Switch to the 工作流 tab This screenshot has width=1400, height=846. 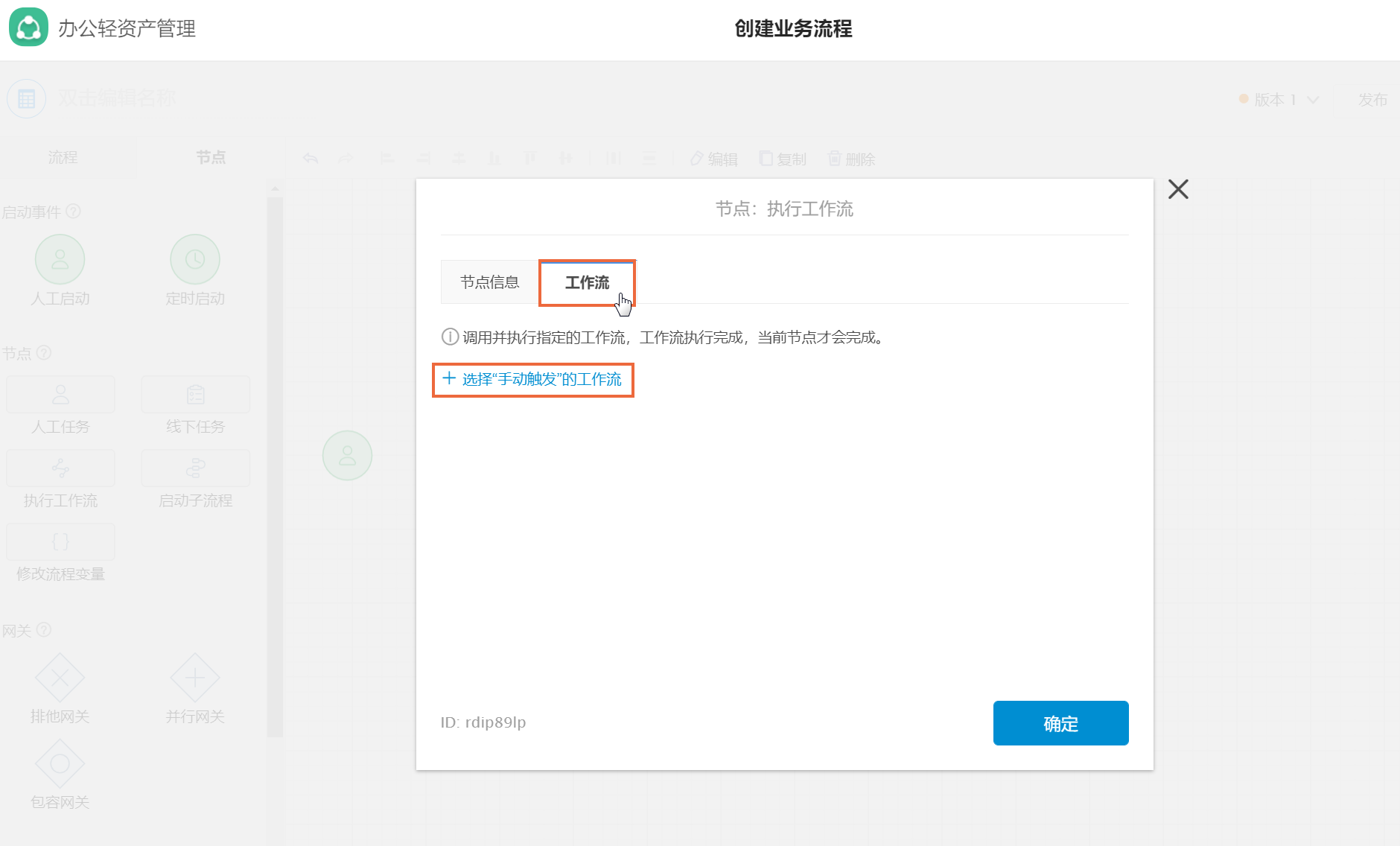click(x=587, y=282)
